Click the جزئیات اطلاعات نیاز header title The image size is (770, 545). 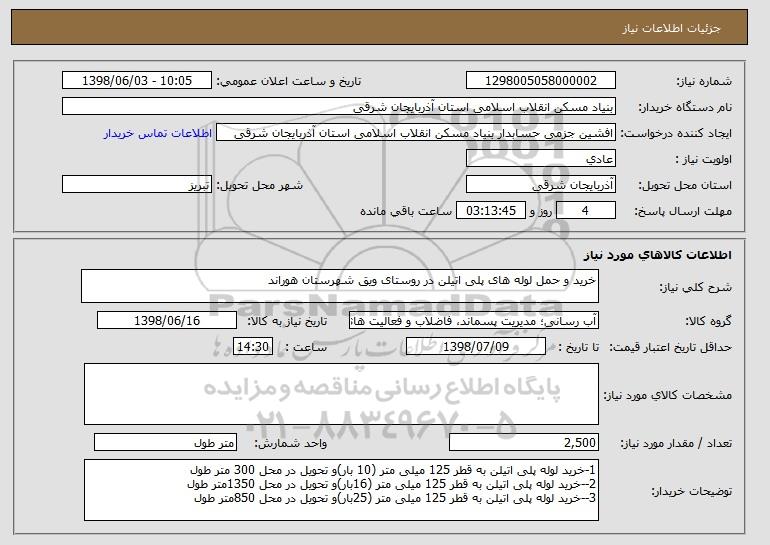click(671, 28)
